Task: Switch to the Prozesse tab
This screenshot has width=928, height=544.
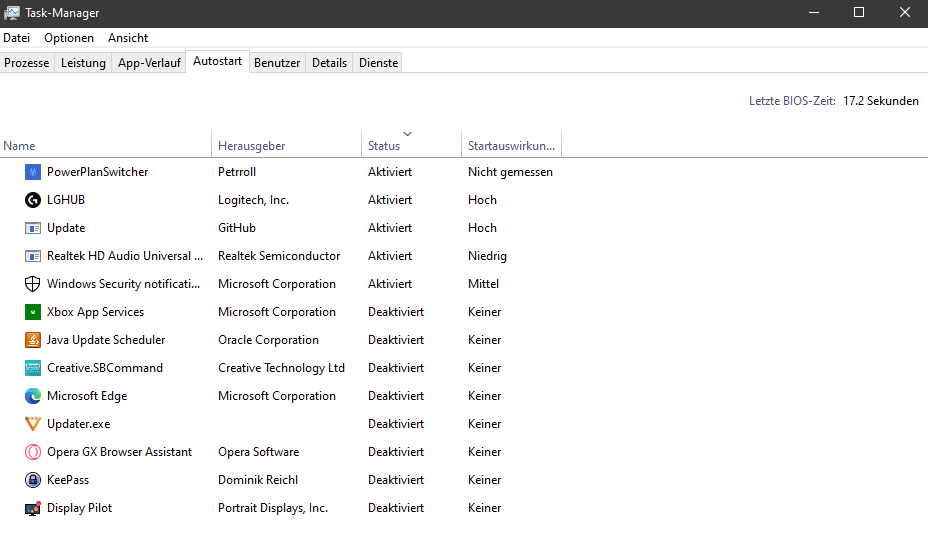Action: click(27, 63)
